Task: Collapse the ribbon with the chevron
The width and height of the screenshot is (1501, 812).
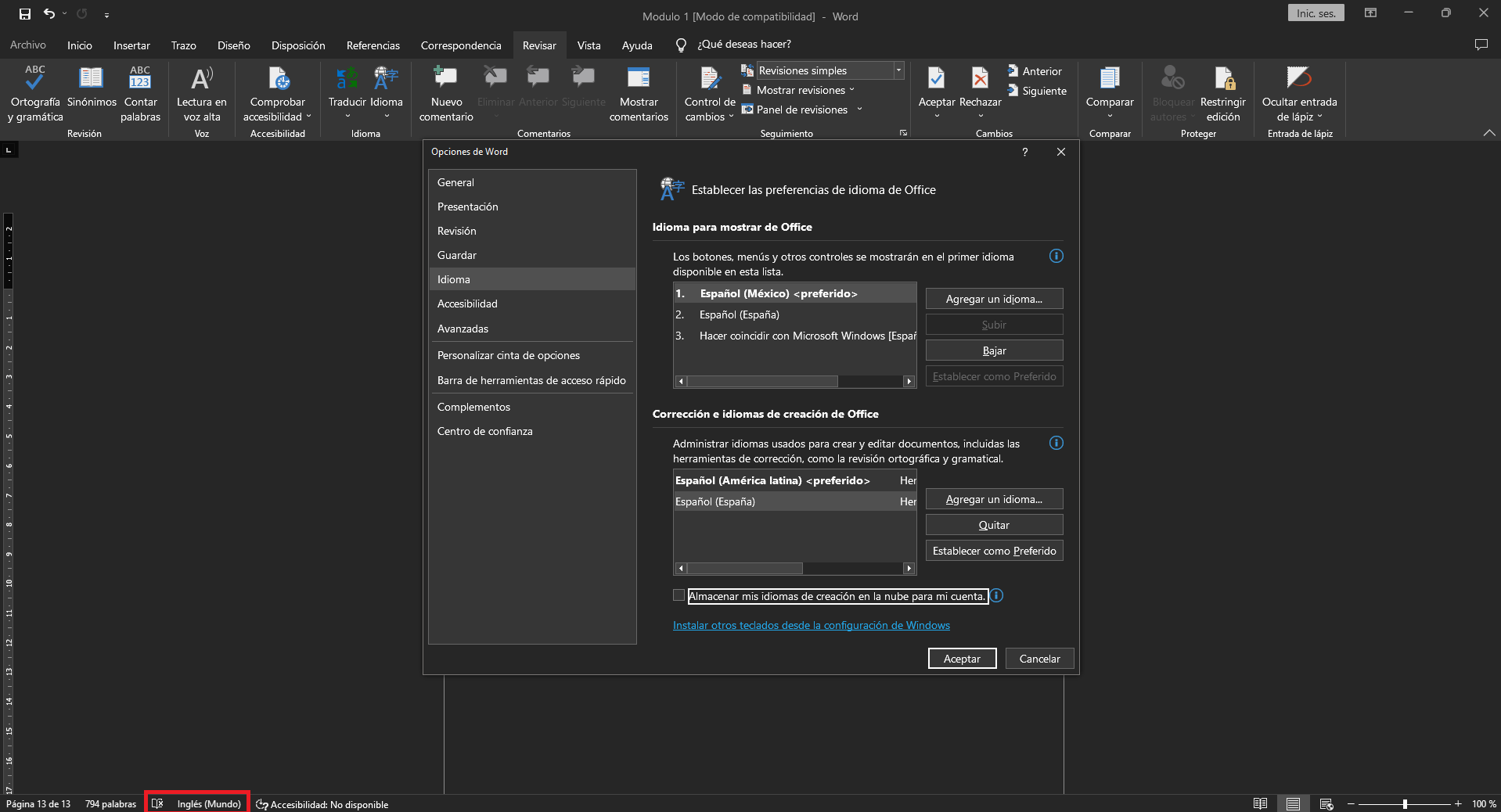Action: pos(1488,133)
